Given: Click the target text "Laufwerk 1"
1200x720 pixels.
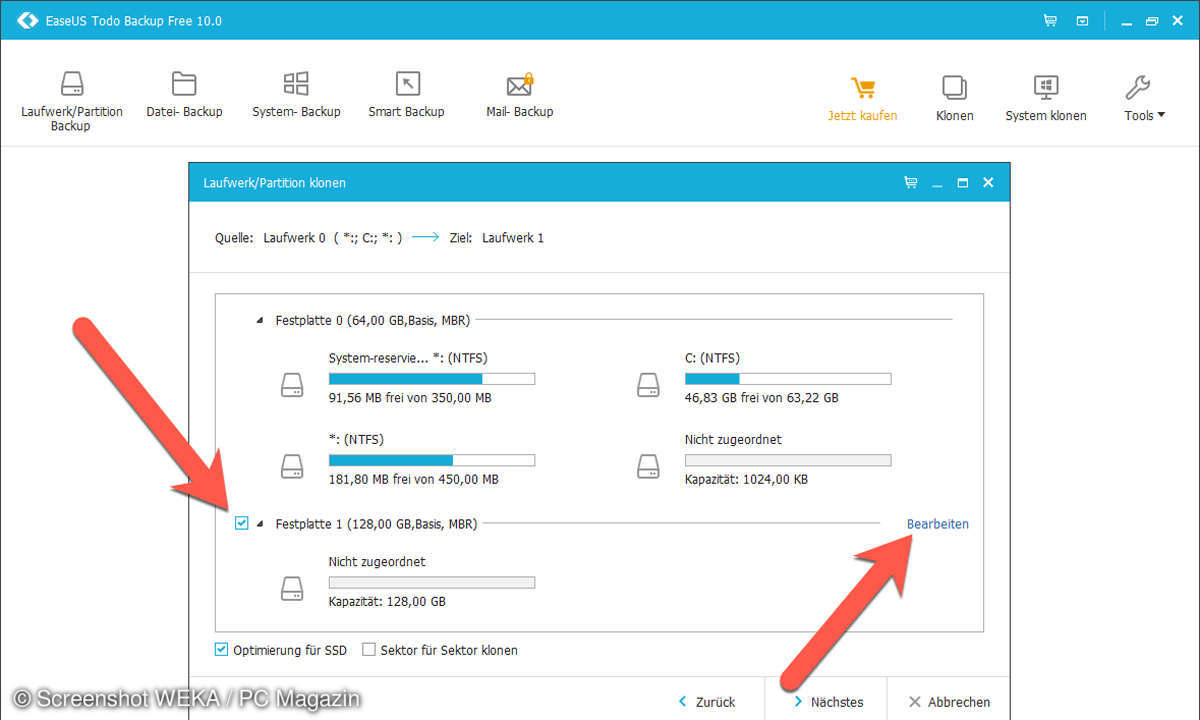Looking at the screenshot, I should pos(513,238).
